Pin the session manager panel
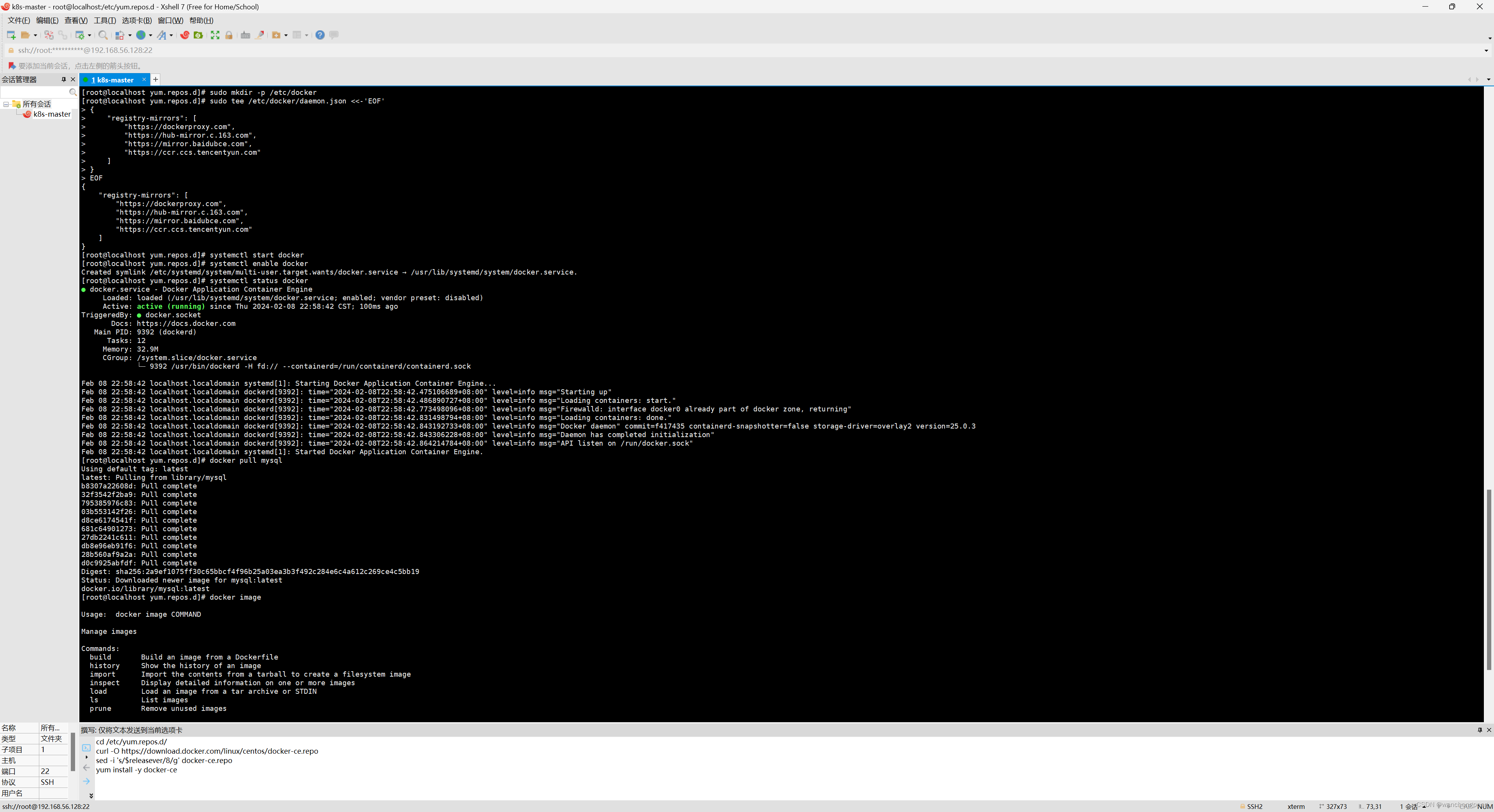Image resolution: width=1494 pixels, height=812 pixels. pyautogui.click(x=64, y=79)
